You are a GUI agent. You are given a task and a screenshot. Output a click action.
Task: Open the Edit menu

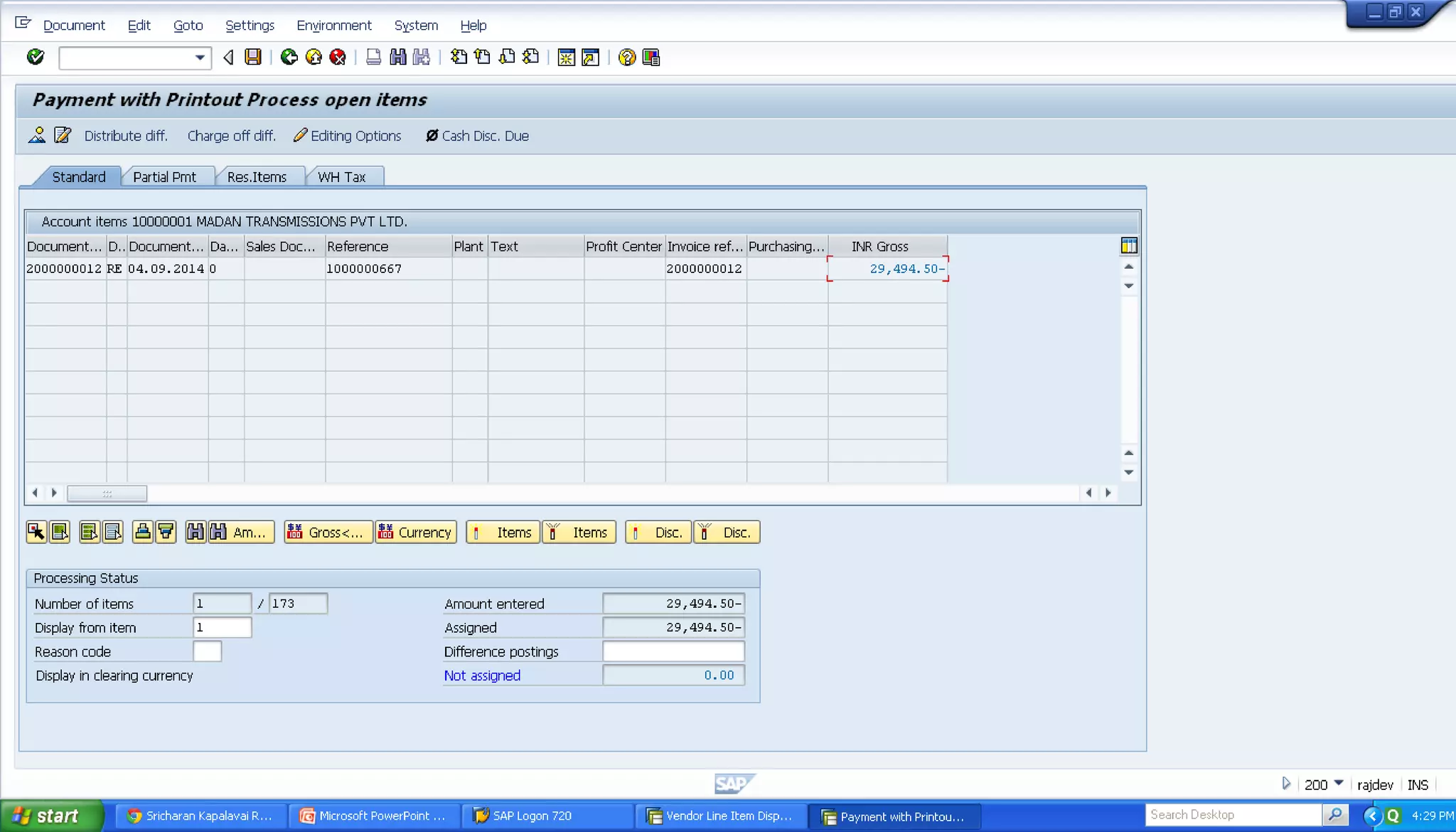click(139, 26)
